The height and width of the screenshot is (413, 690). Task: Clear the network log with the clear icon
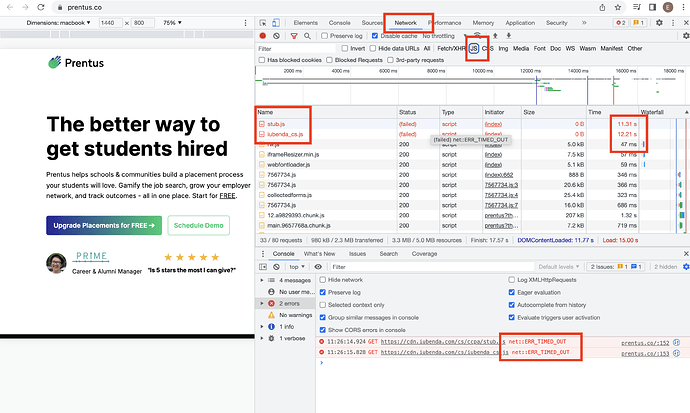[x=276, y=36]
